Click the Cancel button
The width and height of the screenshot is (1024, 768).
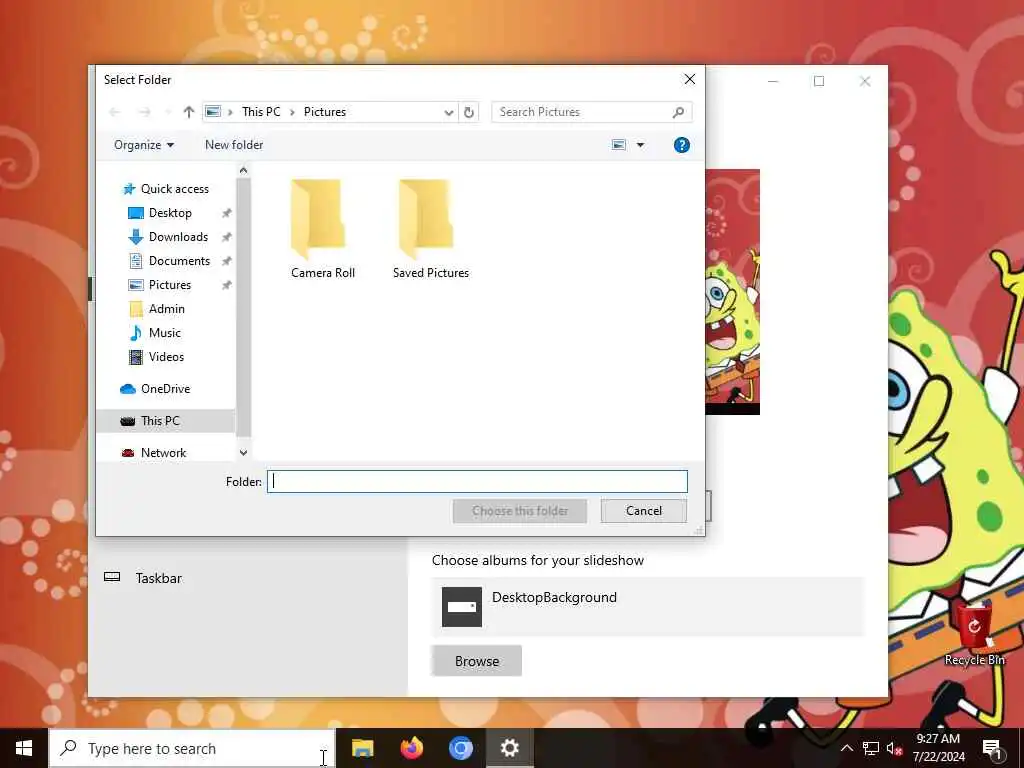point(644,511)
